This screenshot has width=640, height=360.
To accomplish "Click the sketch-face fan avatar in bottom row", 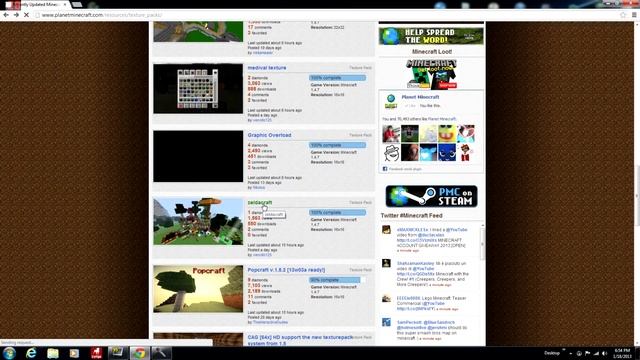I will click(391, 153).
